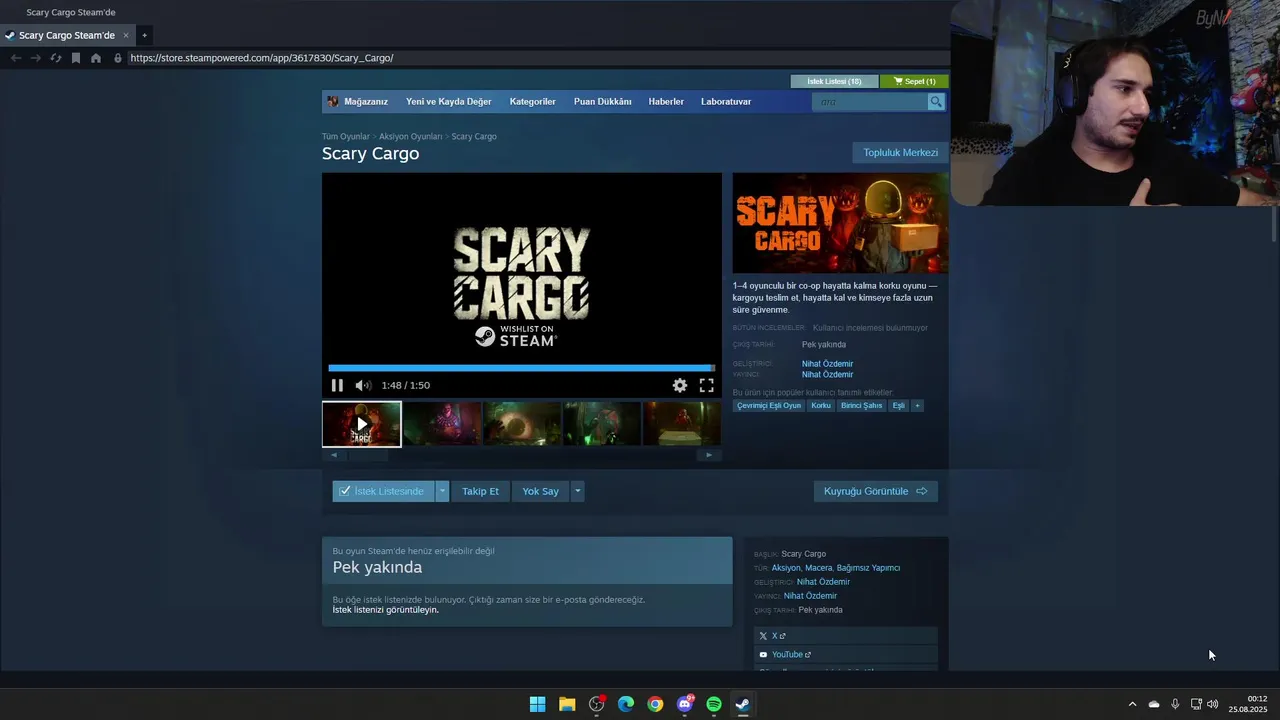Viewport: 1280px width, 720px height.
Task: Expand the Yok Say dropdown arrow
Action: coord(577,491)
